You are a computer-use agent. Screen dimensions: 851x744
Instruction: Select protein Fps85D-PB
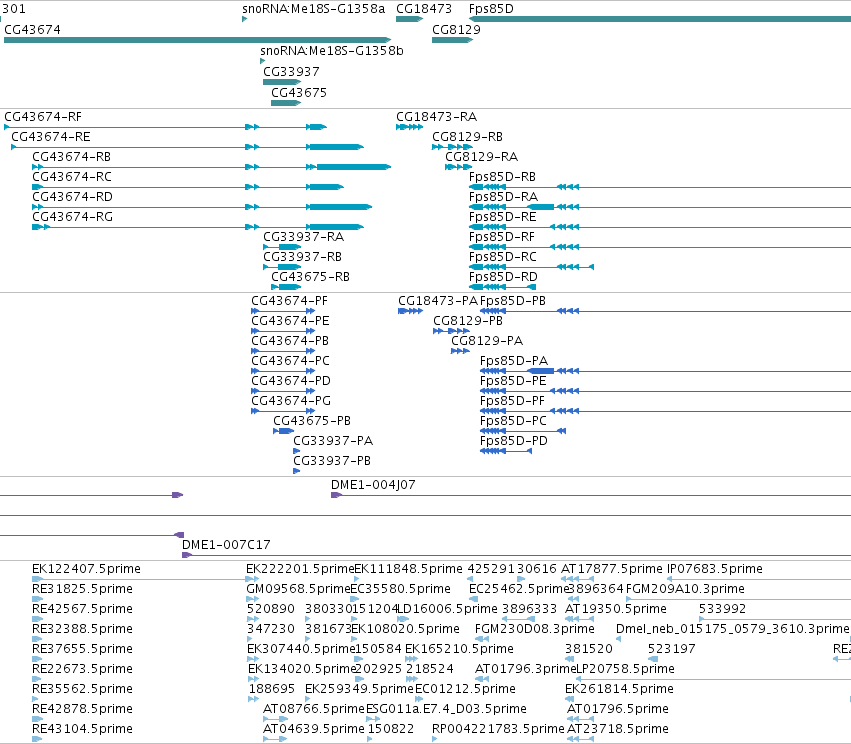coord(665,311)
